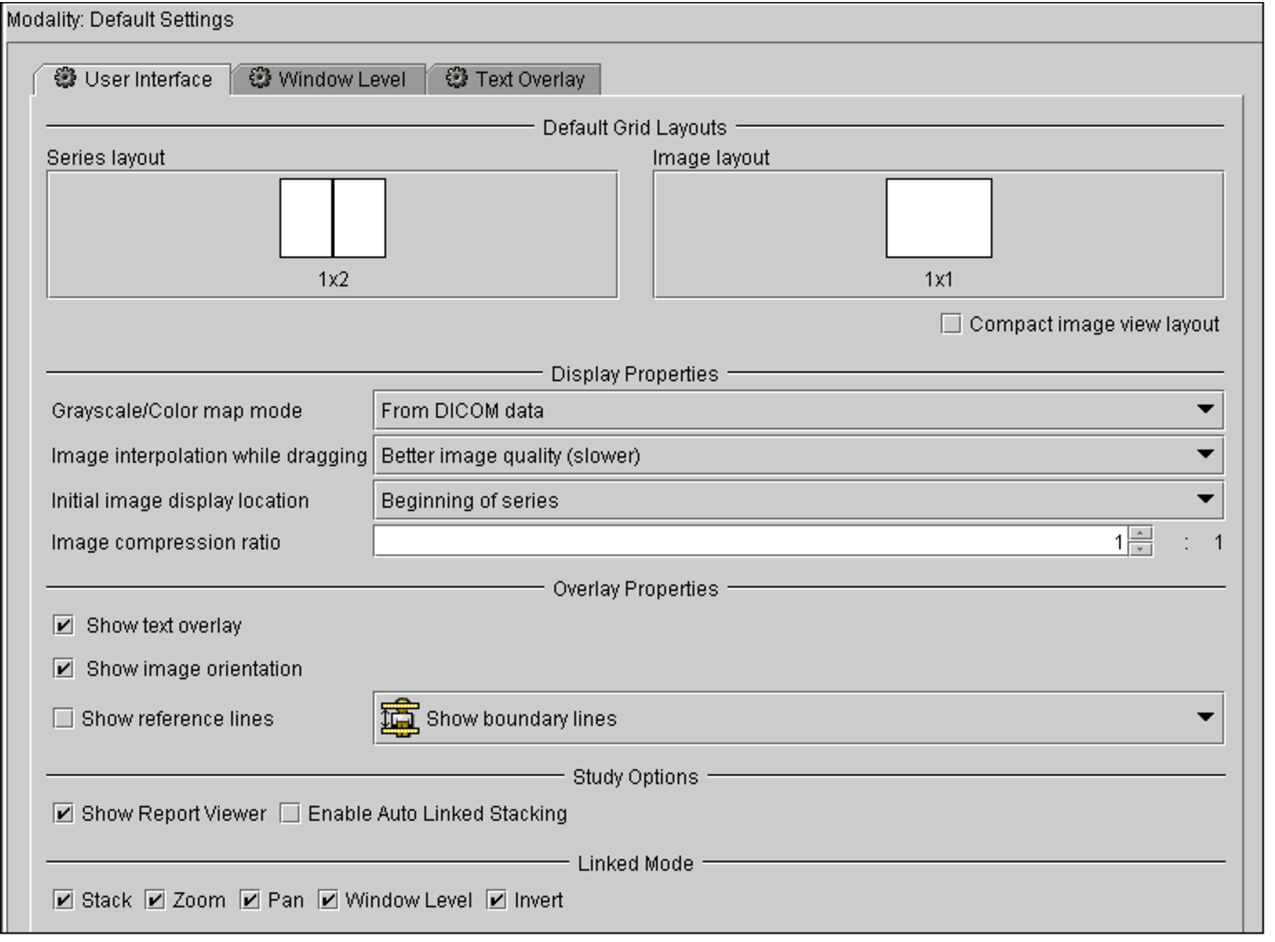Click the 1x2 series layout grid icon
Screen dimensions: 1275x942
point(332,218)
